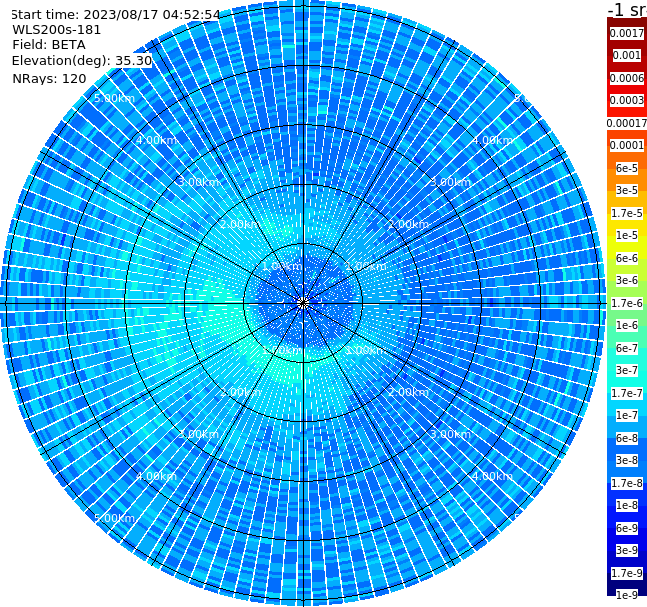Select the 3e-5 colorbar tick label
This screenshot has width=647, height=607.
627,190
